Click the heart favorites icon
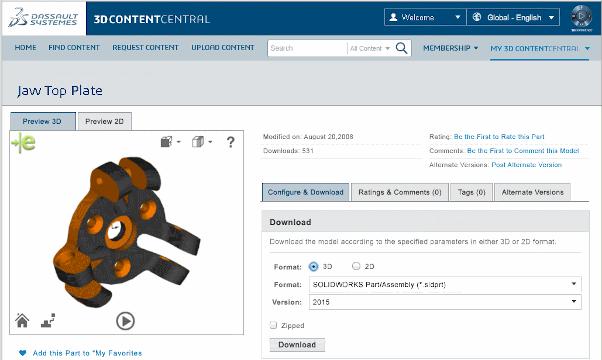This screenshot has height=360, width=602. coord(23,353)
